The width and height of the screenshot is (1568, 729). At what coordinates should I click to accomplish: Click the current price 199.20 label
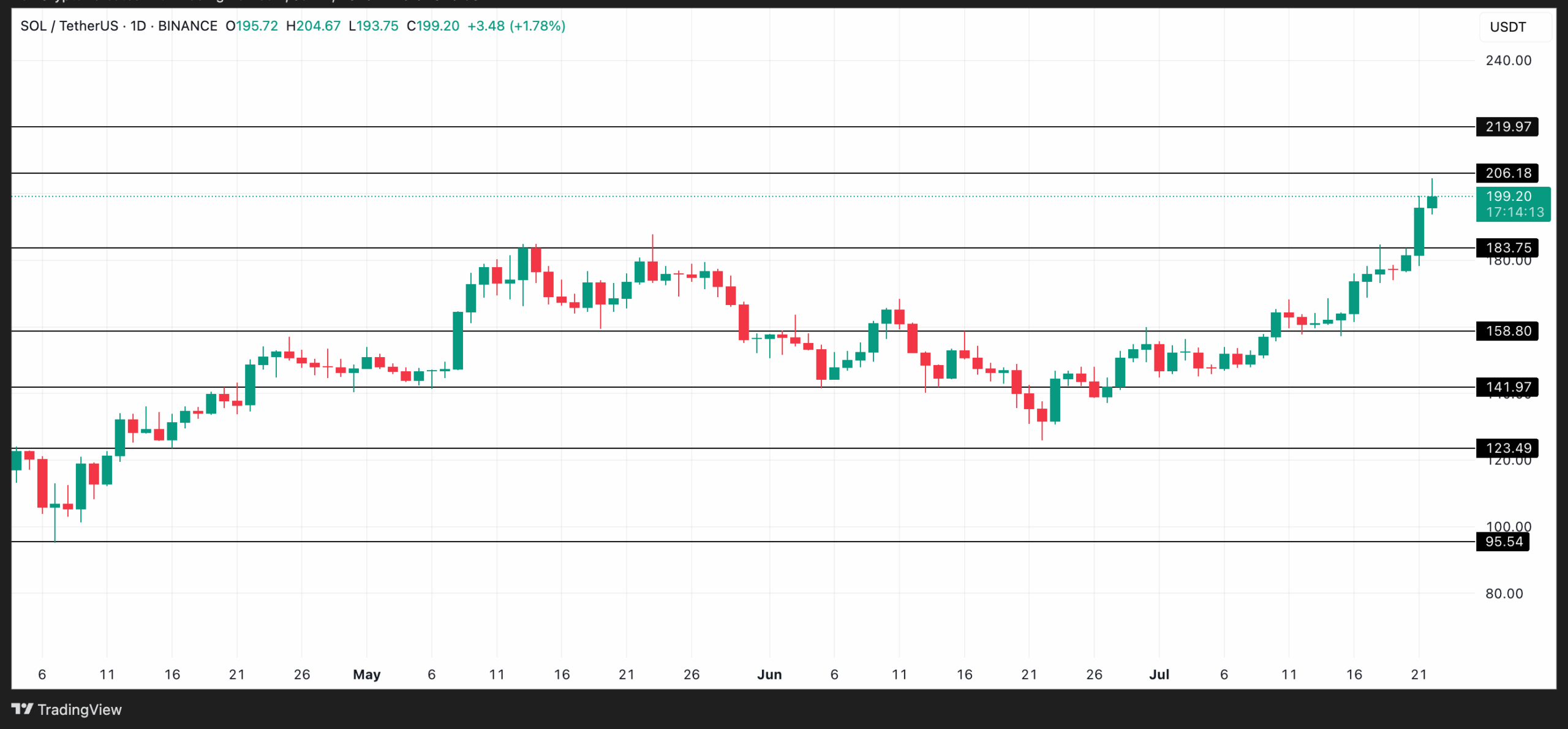pyautogui.click(x=1509, y=196)
